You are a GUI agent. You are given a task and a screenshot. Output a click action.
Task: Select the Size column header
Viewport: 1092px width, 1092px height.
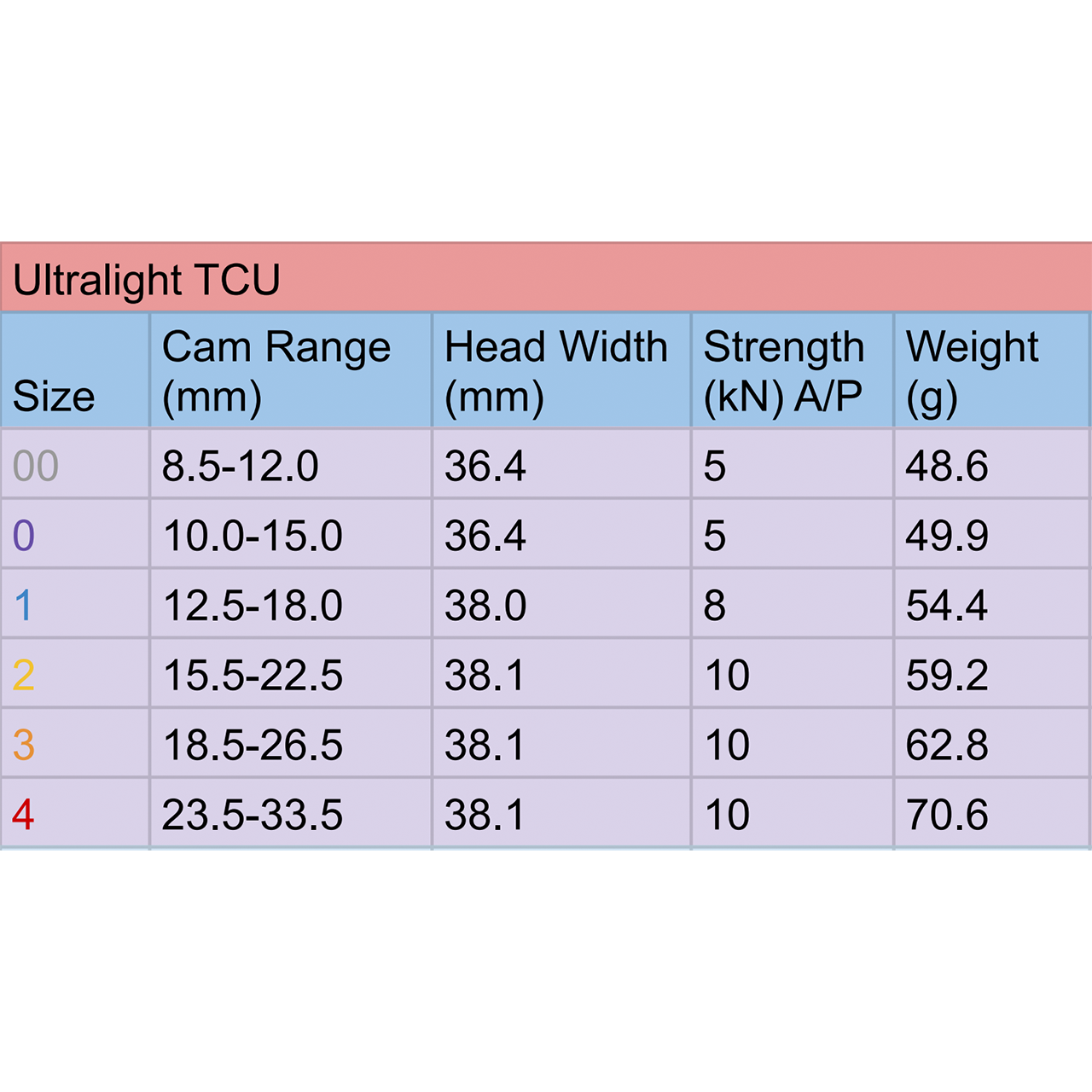click(54, 396)
